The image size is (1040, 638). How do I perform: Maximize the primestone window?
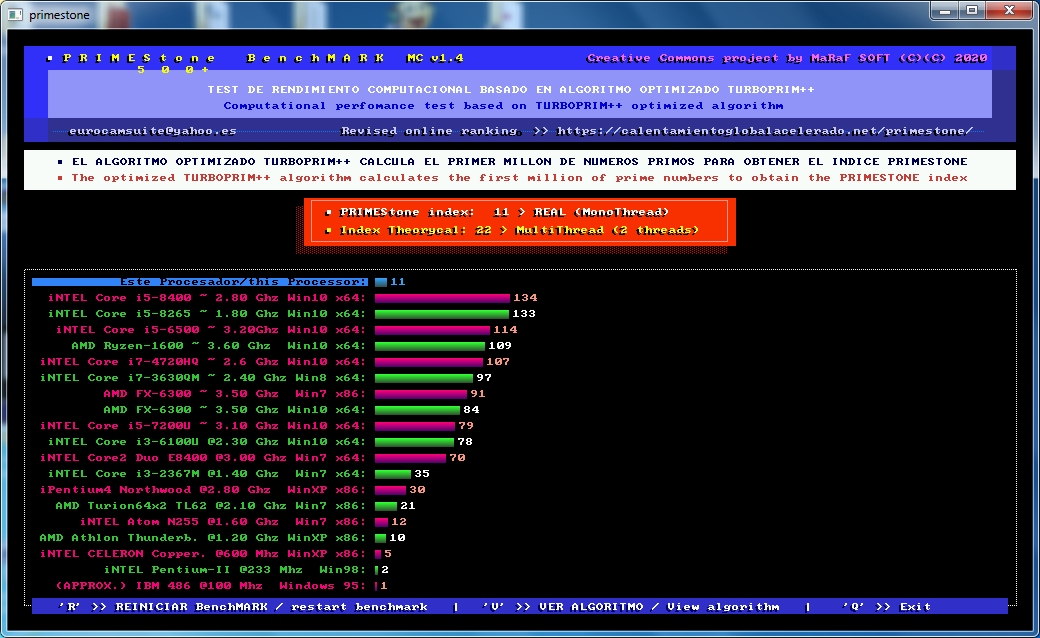coord(971,10)
